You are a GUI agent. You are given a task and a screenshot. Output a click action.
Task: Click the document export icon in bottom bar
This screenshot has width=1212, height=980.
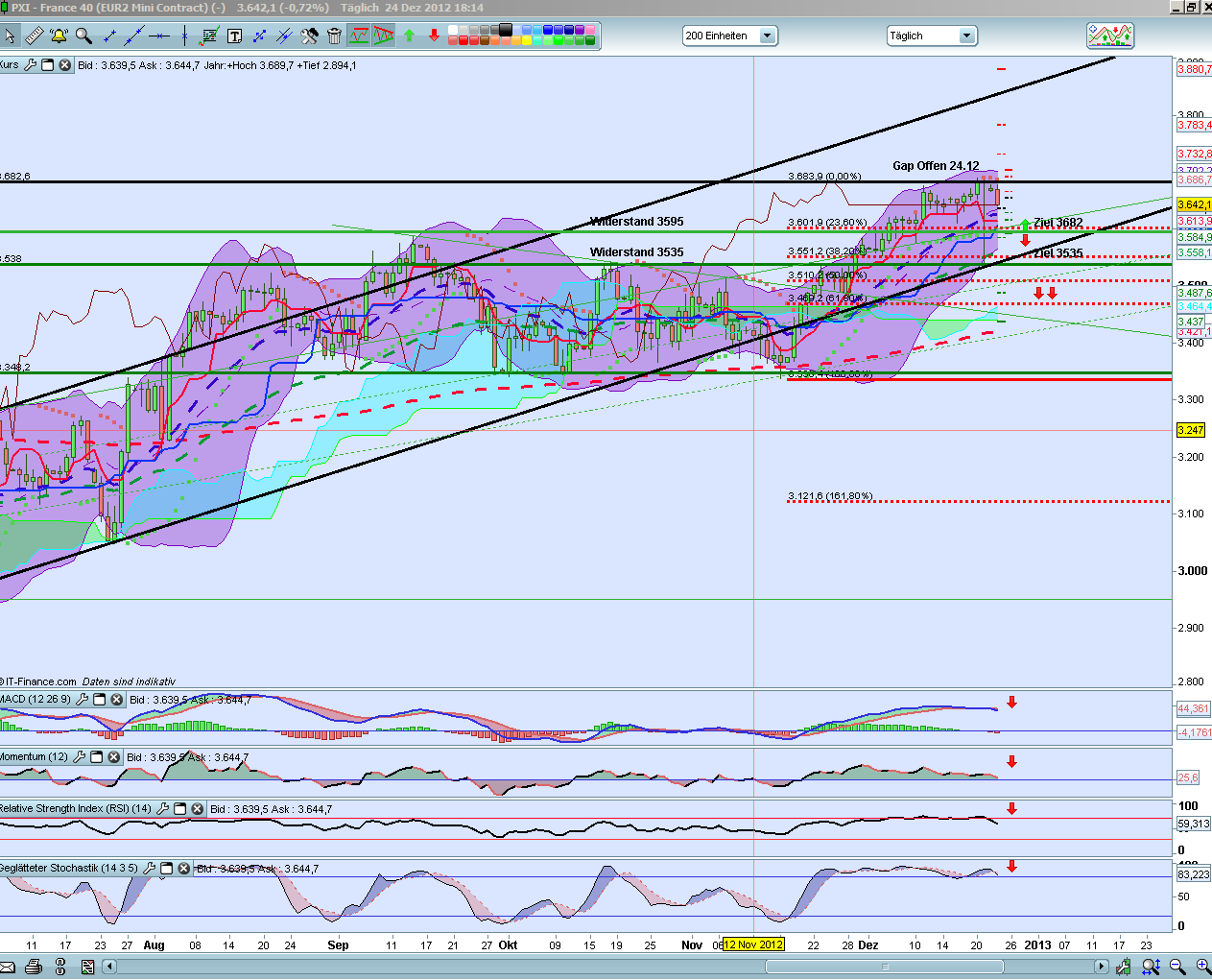point(87,967)
